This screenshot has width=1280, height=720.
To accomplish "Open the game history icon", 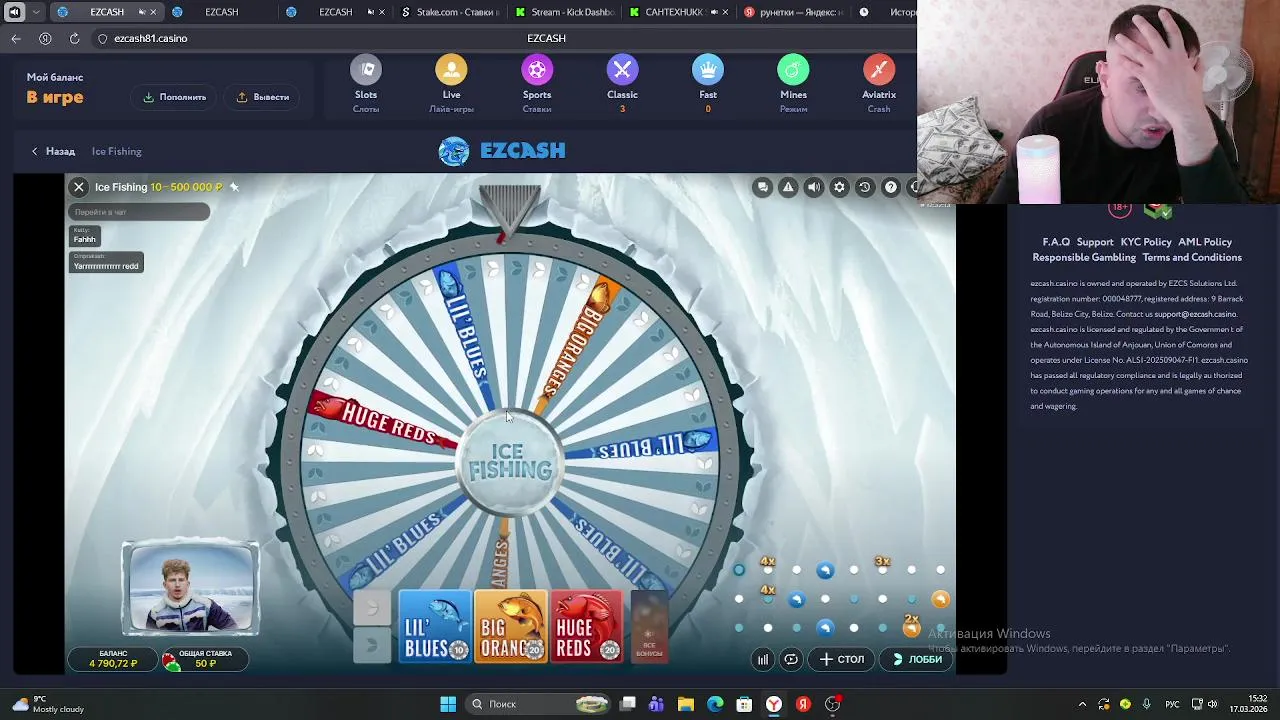I will point(865,187).
